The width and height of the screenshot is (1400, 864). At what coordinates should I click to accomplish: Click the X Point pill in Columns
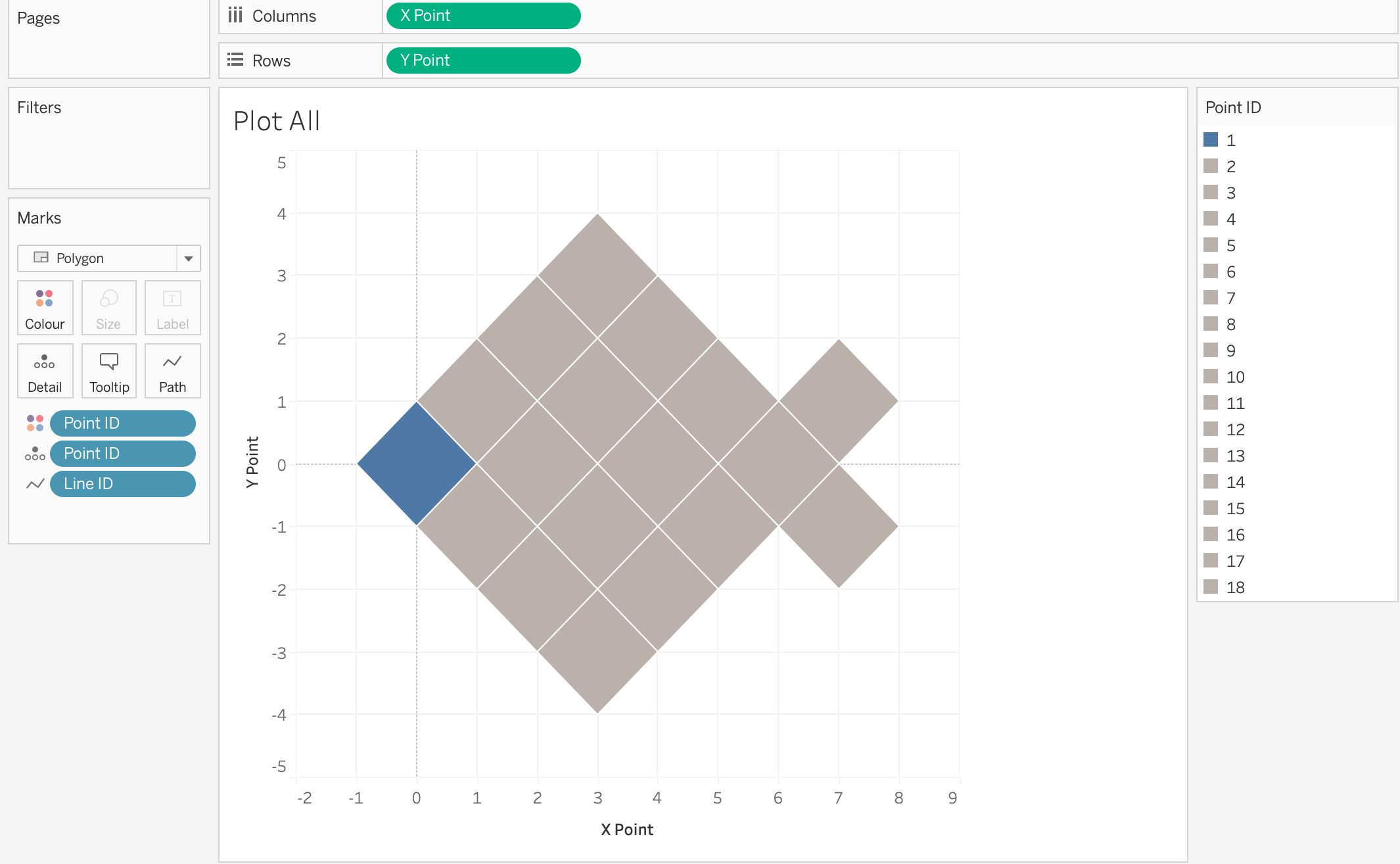[x=483, y=16]
